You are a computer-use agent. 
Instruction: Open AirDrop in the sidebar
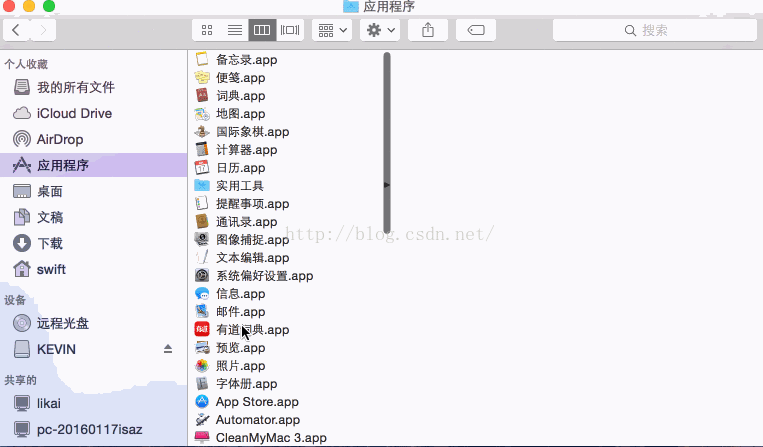tap(93, 140)
